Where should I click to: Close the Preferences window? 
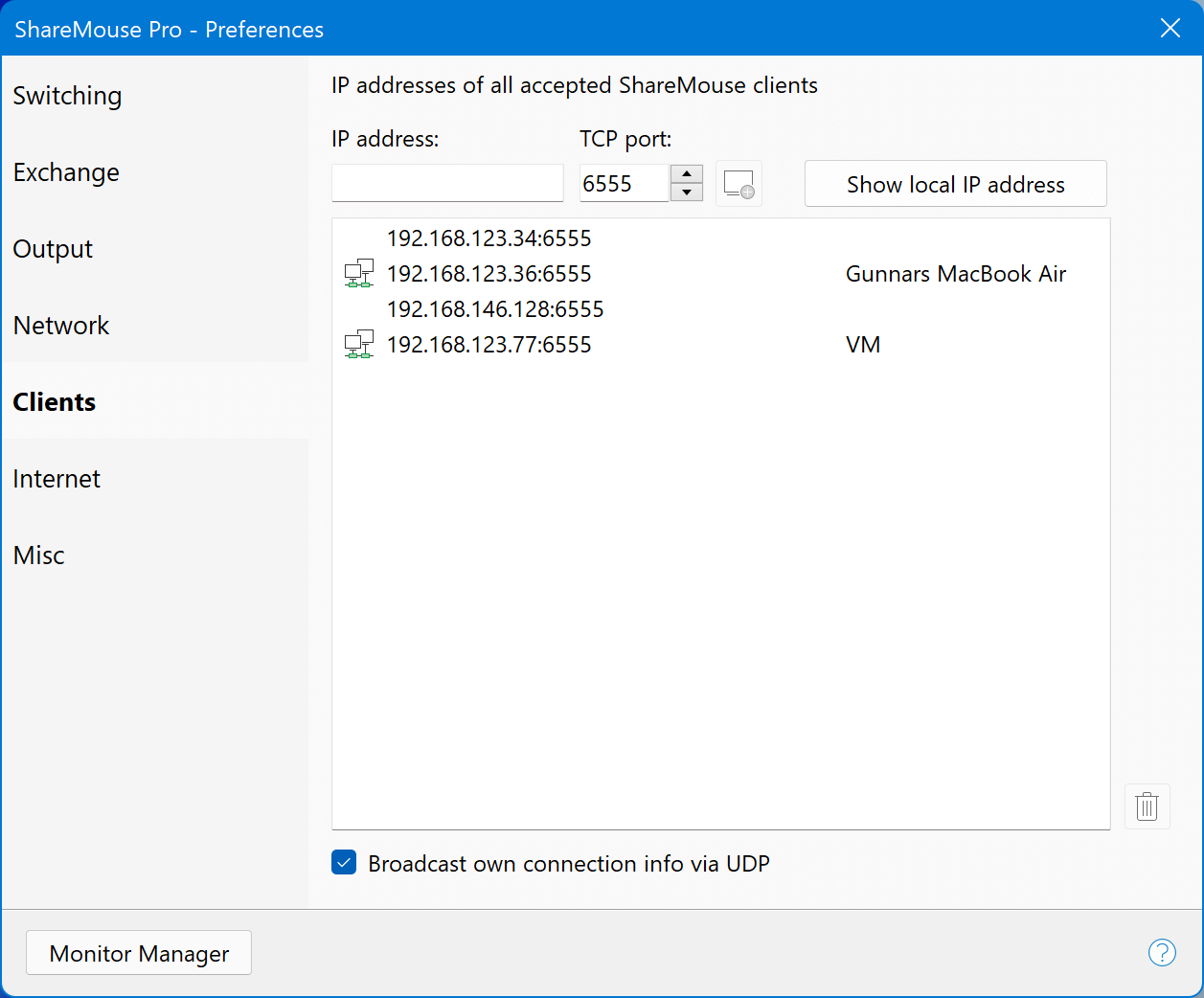click(x=1170, y=28)
